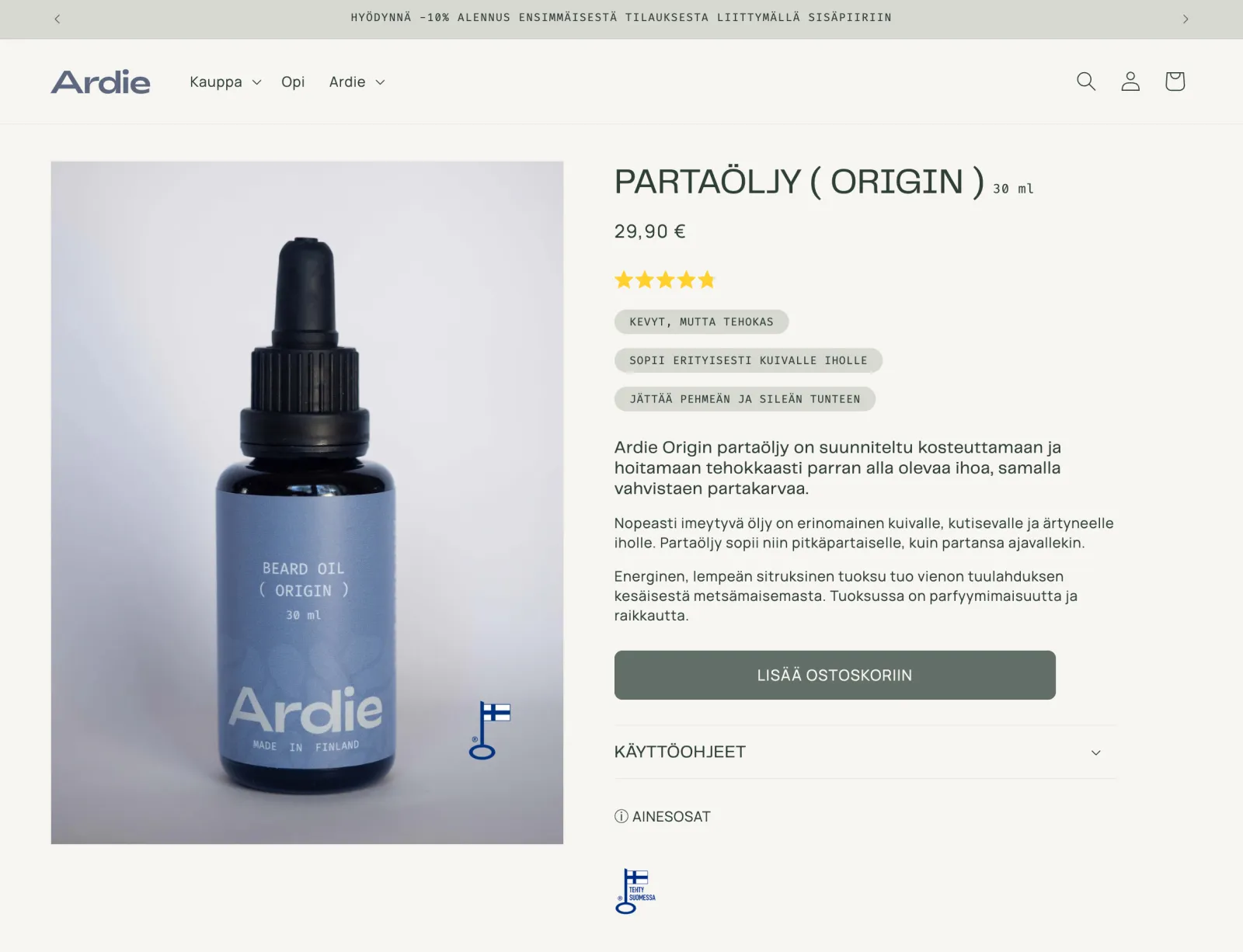This screenshot has height=952, width=1243.
Task: Open the Ainesosat ingredients link
Action: click(x=671, y=816)
